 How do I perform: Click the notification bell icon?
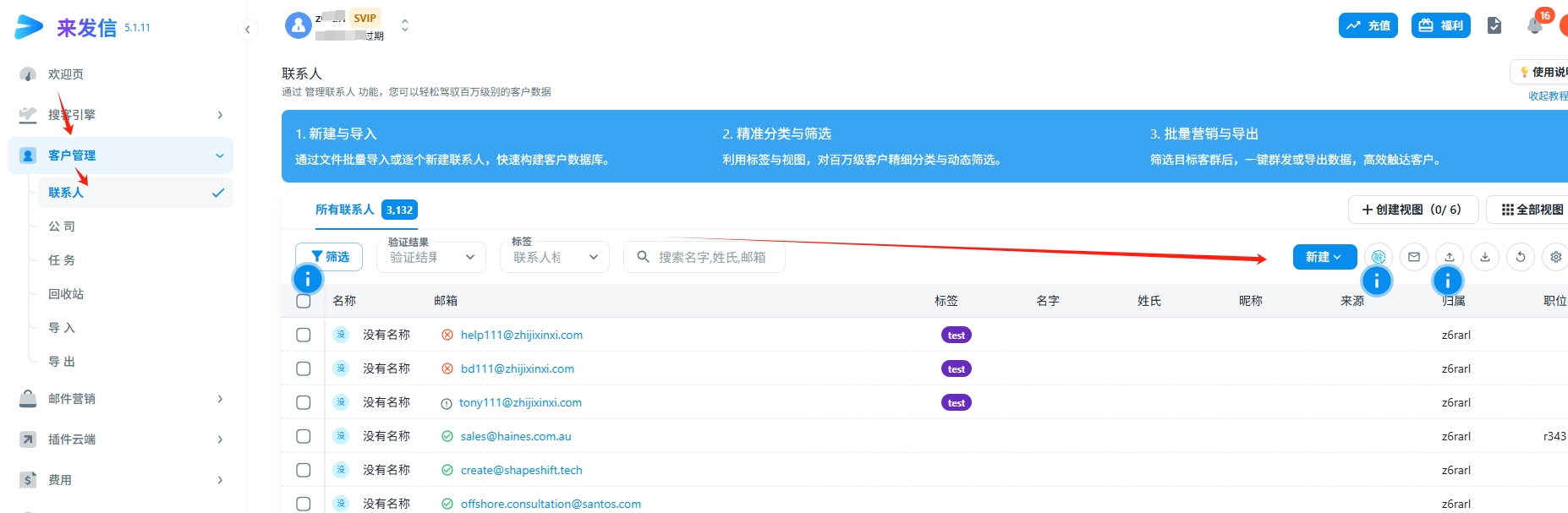pos(1534,26)
